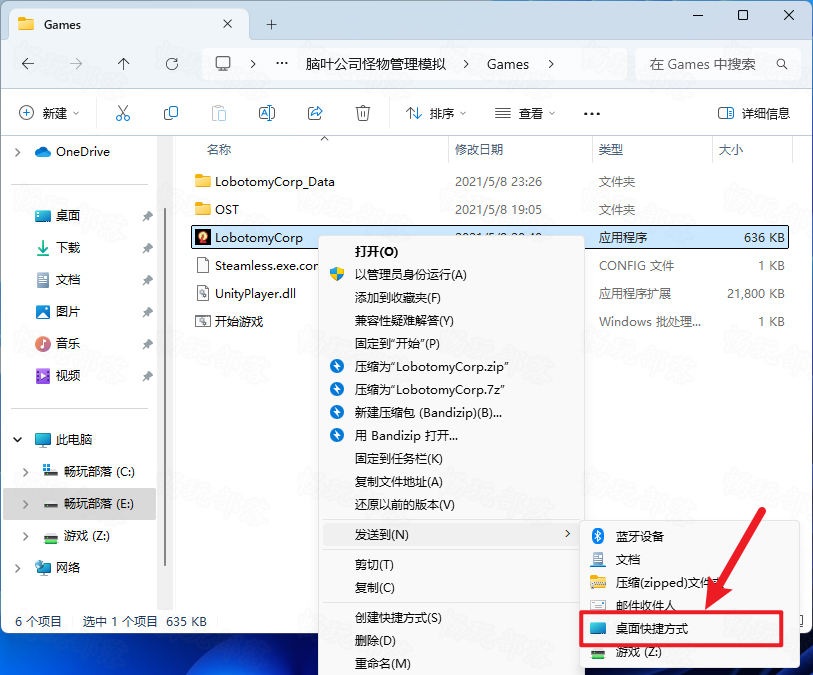Open the 查看 view dropdown
This screenshot has height=675, width=813.
tap(525, 113)
